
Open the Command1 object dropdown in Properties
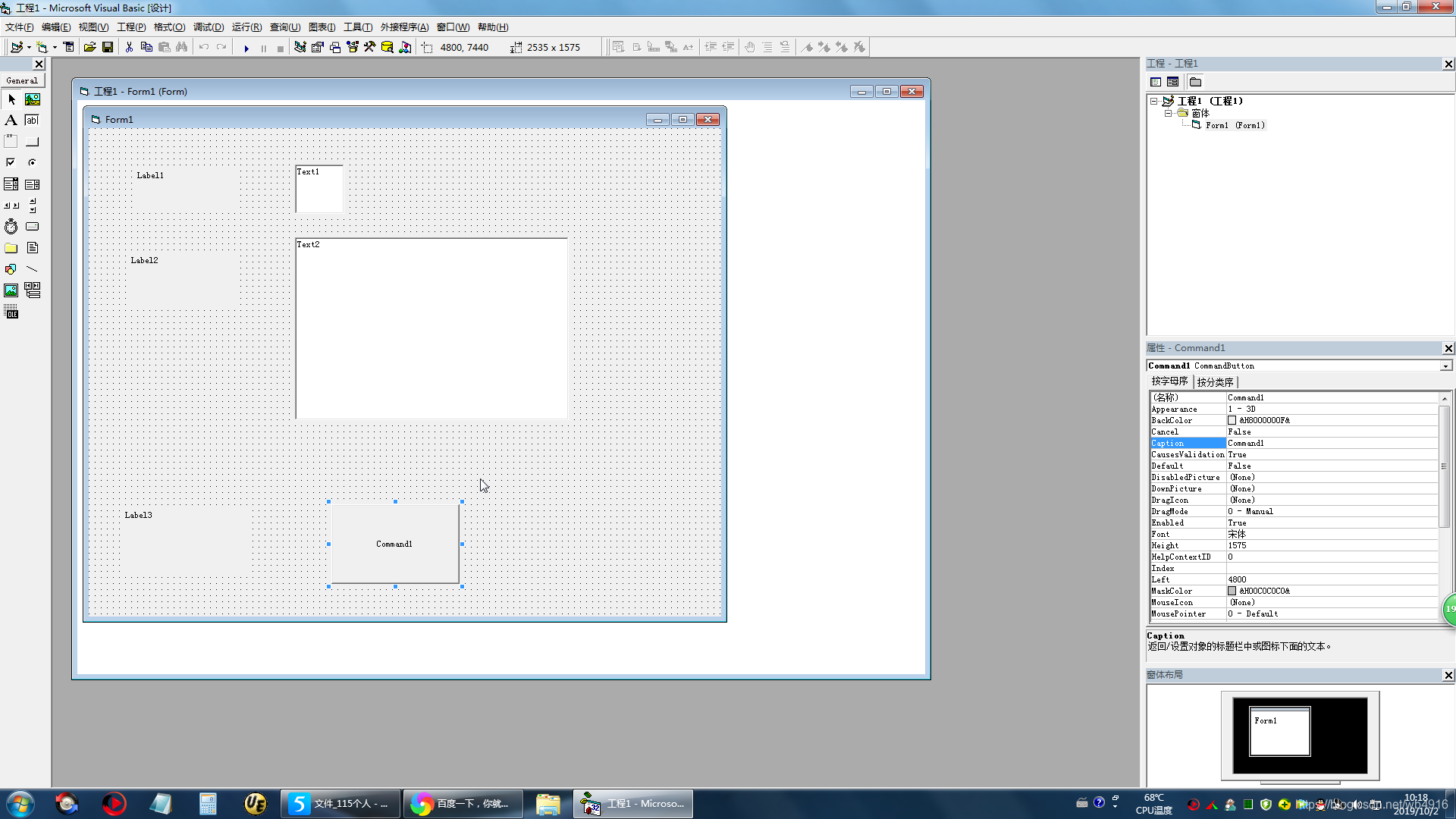[1445, 366]
